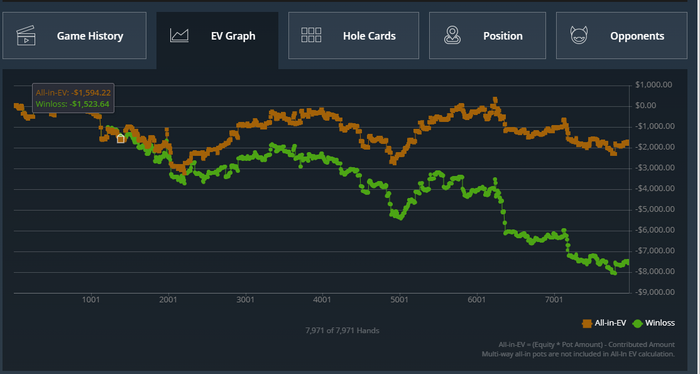Viewport: 700px width, 374px height.
Task: Click the highlighted data point marker on graph
Action: coord(121,139)
